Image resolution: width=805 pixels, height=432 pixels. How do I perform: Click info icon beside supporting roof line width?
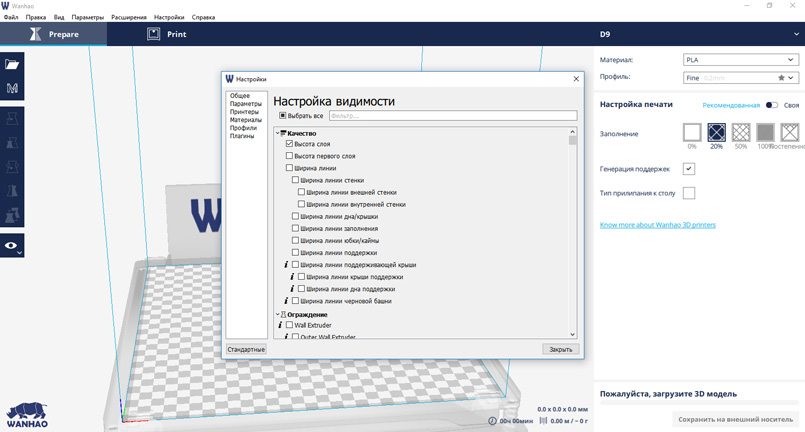click(x=286, y=265)
